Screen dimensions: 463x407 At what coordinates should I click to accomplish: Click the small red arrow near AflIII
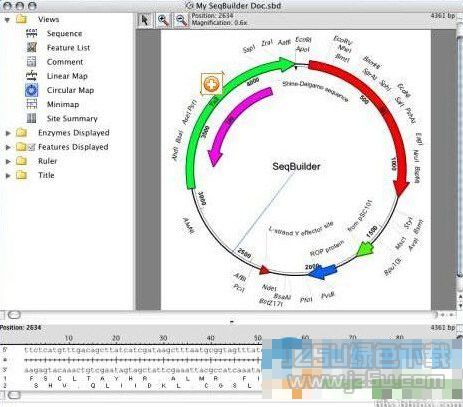click(x=264, y=270)
